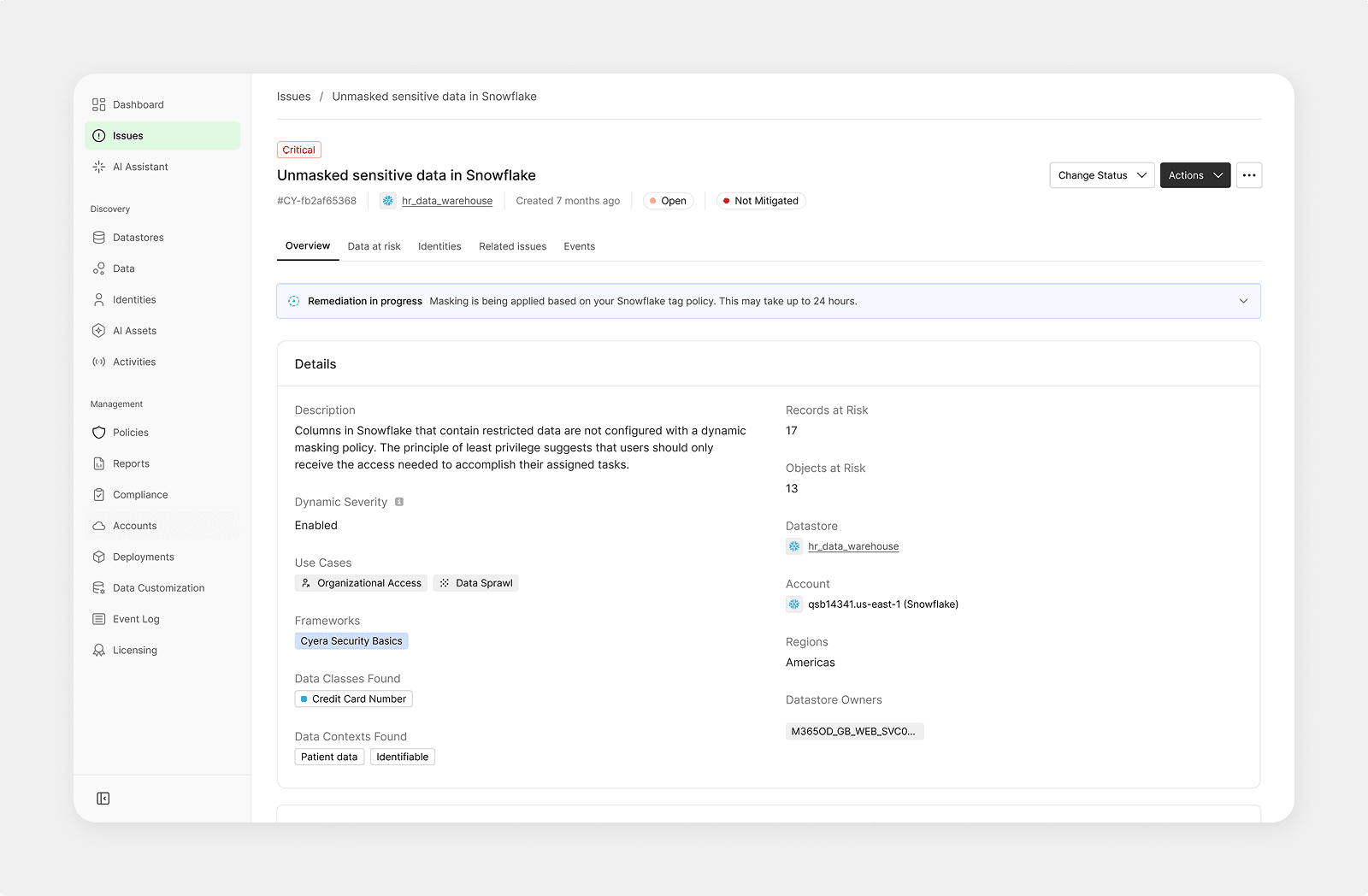Collapse the Remediation in progress banner

click(x=1244, y=301)
